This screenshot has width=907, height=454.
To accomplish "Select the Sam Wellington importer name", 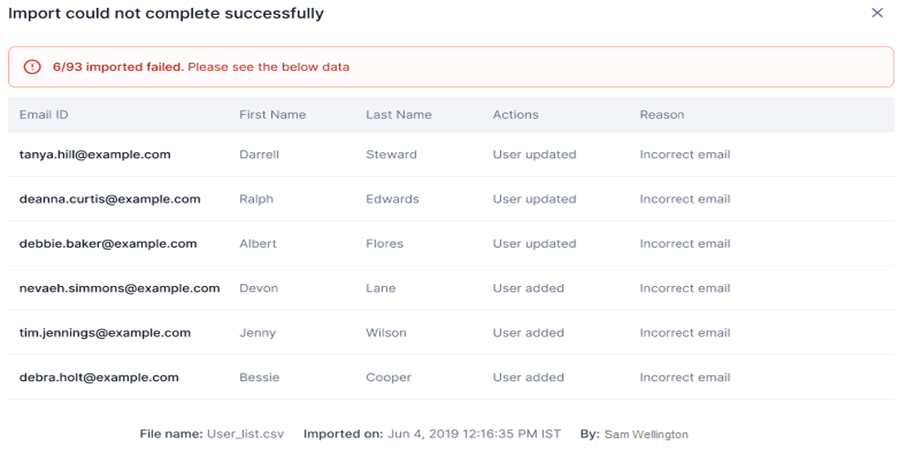I will pyautogui.click(x=646, y=434).
